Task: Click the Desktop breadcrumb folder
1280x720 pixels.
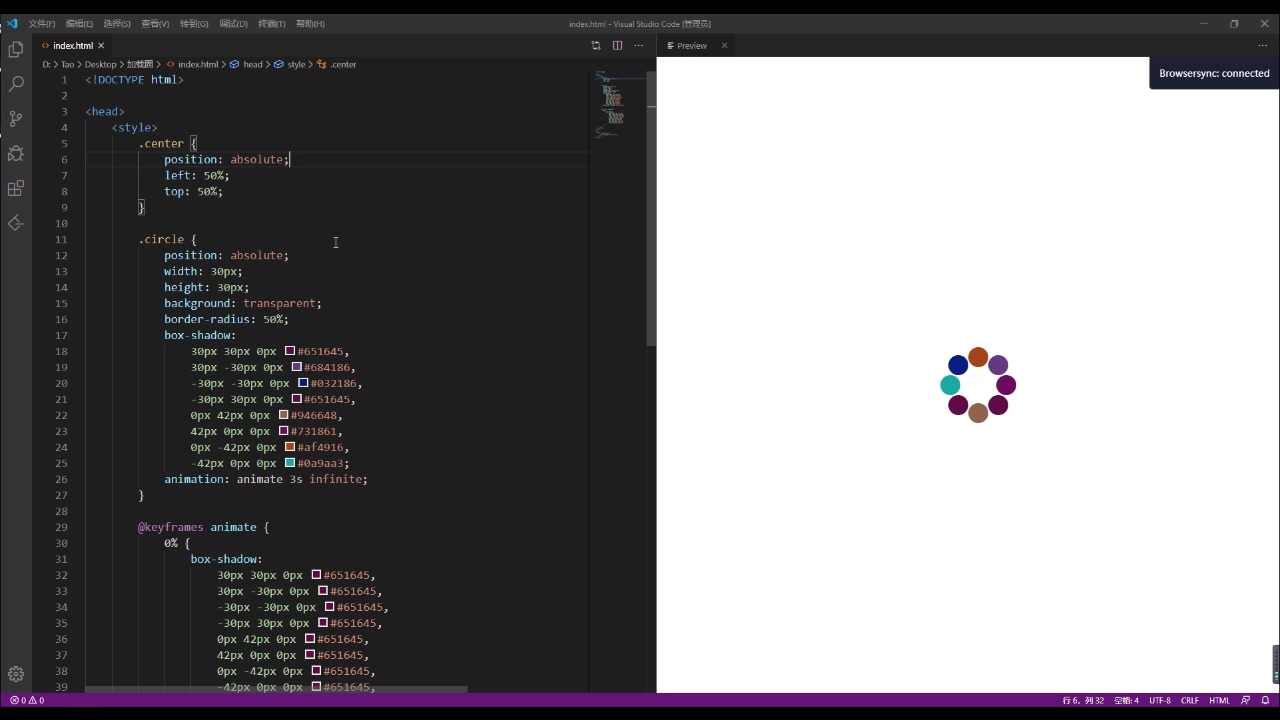Action: click(101, 64)
